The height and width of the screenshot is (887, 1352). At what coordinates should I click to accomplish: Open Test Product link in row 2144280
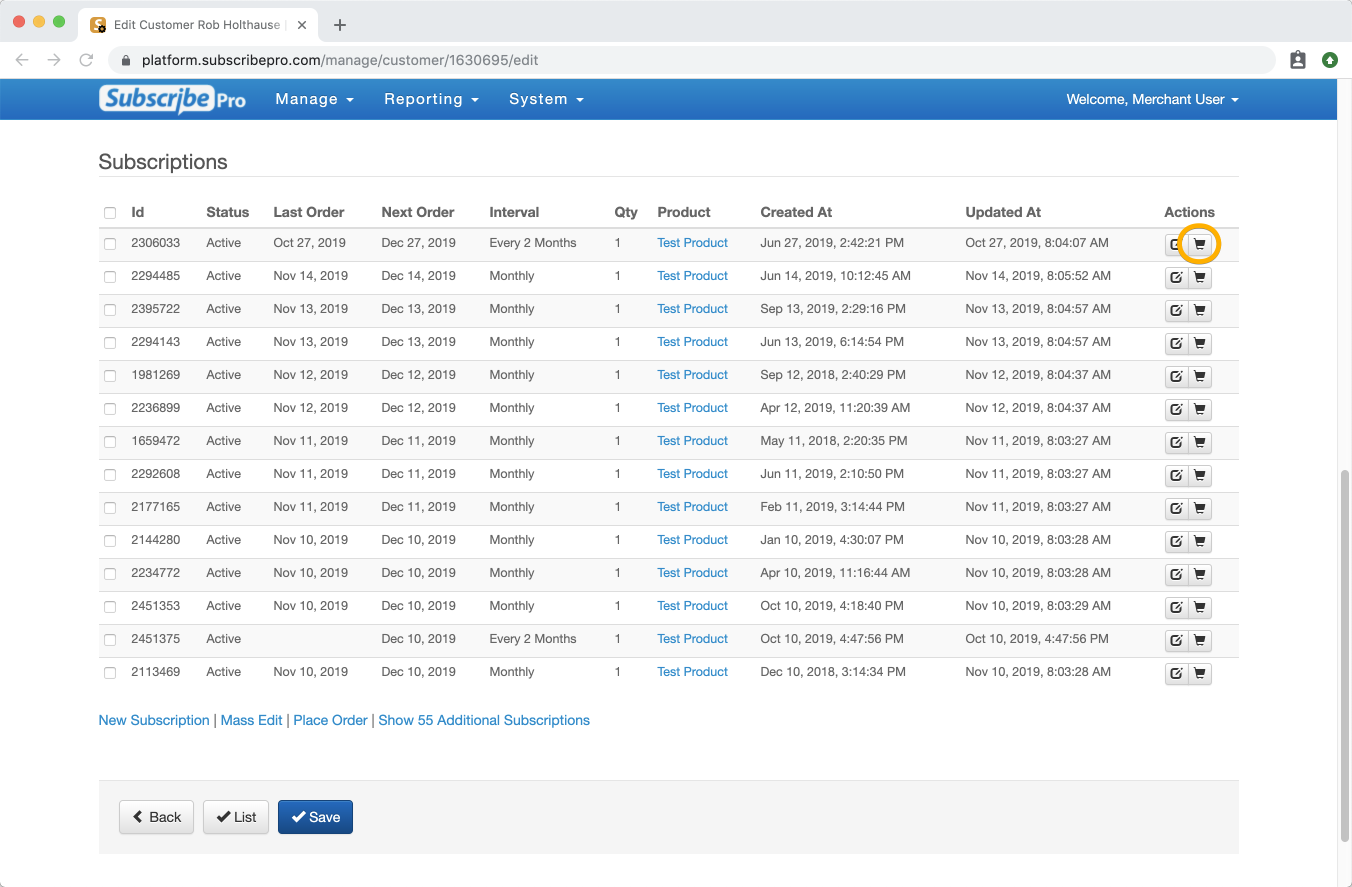tap(692, 540)
